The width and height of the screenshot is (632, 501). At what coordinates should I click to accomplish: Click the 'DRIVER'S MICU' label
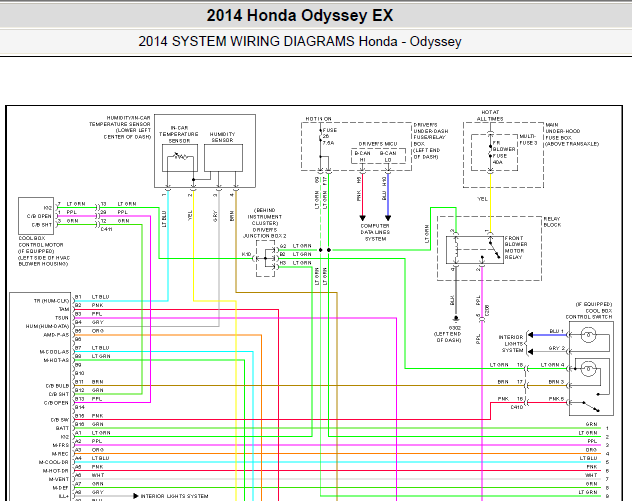click(378, 144)
